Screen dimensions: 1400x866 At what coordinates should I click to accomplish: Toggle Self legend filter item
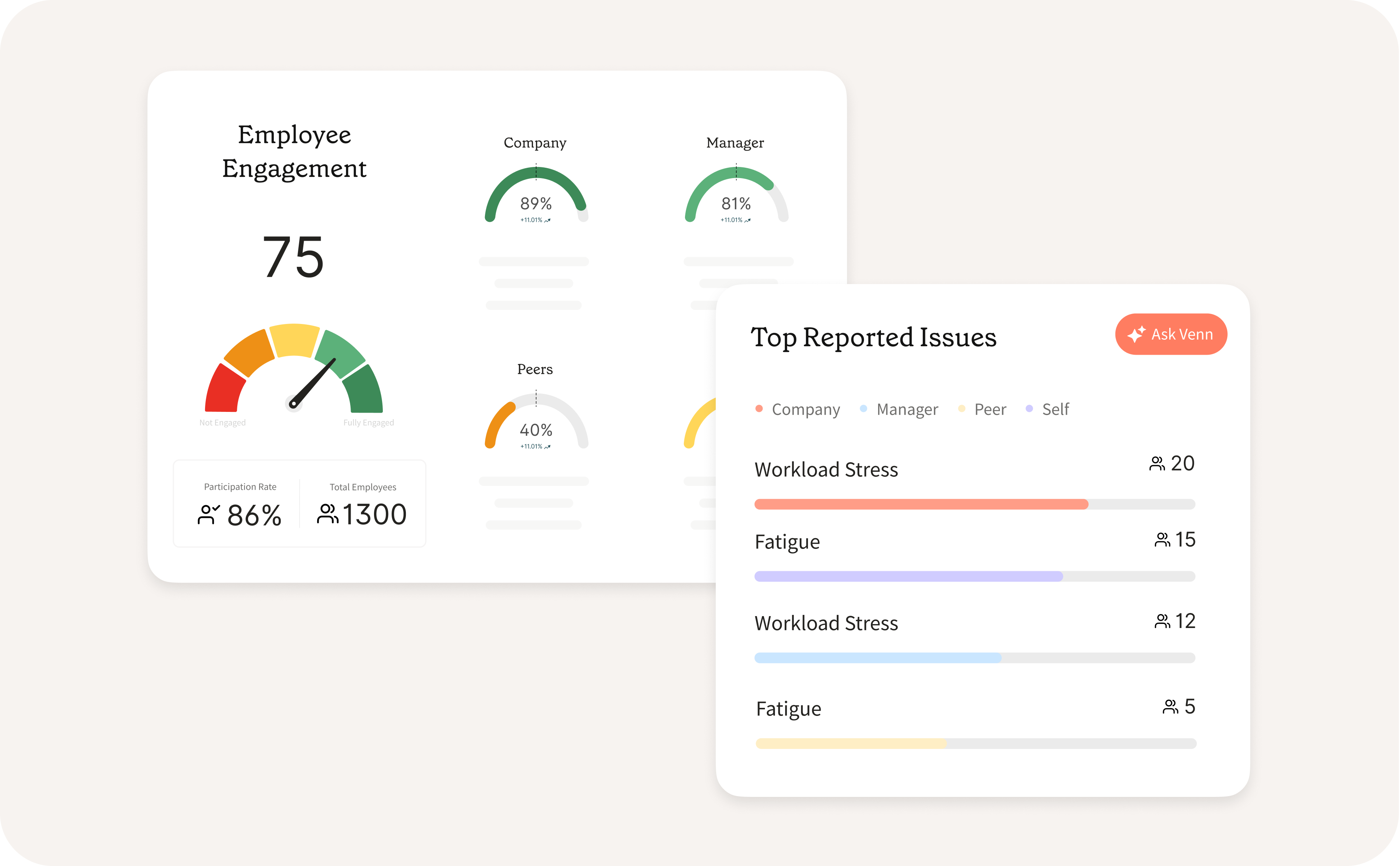[x=1047, y=409]
